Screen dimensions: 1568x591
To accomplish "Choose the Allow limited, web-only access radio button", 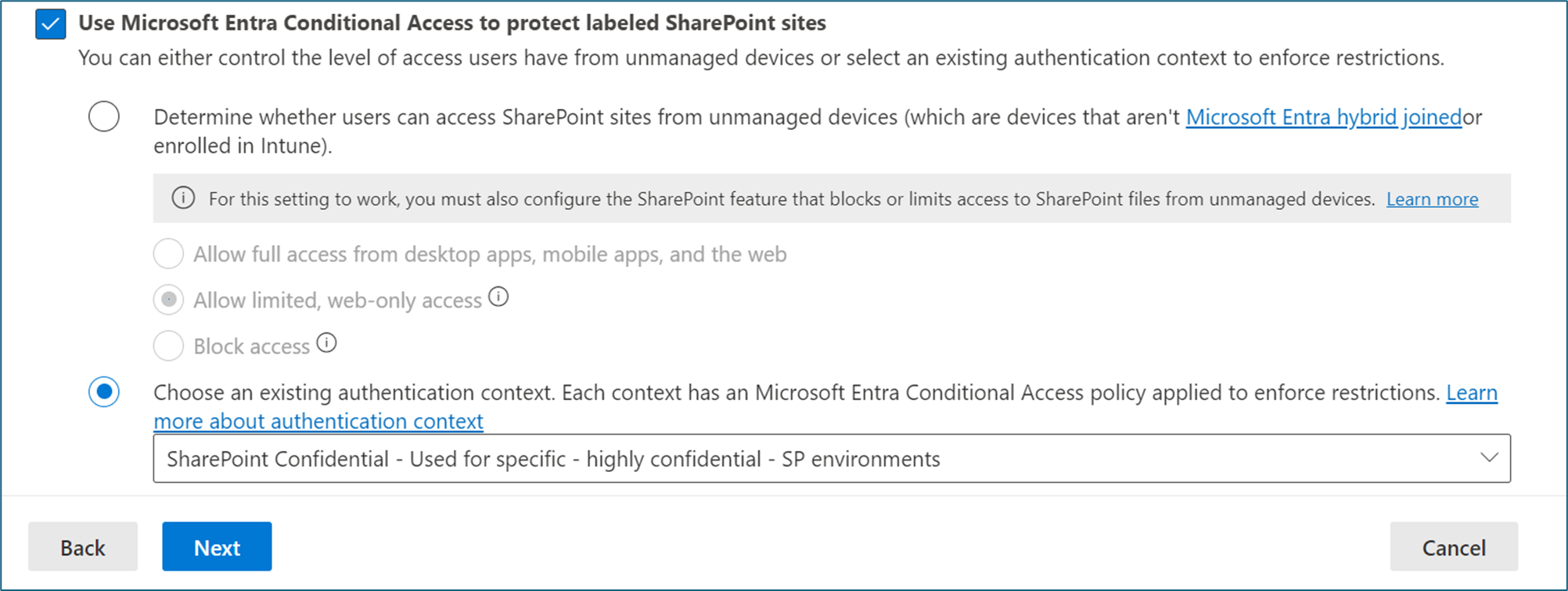I will (168, 300).
